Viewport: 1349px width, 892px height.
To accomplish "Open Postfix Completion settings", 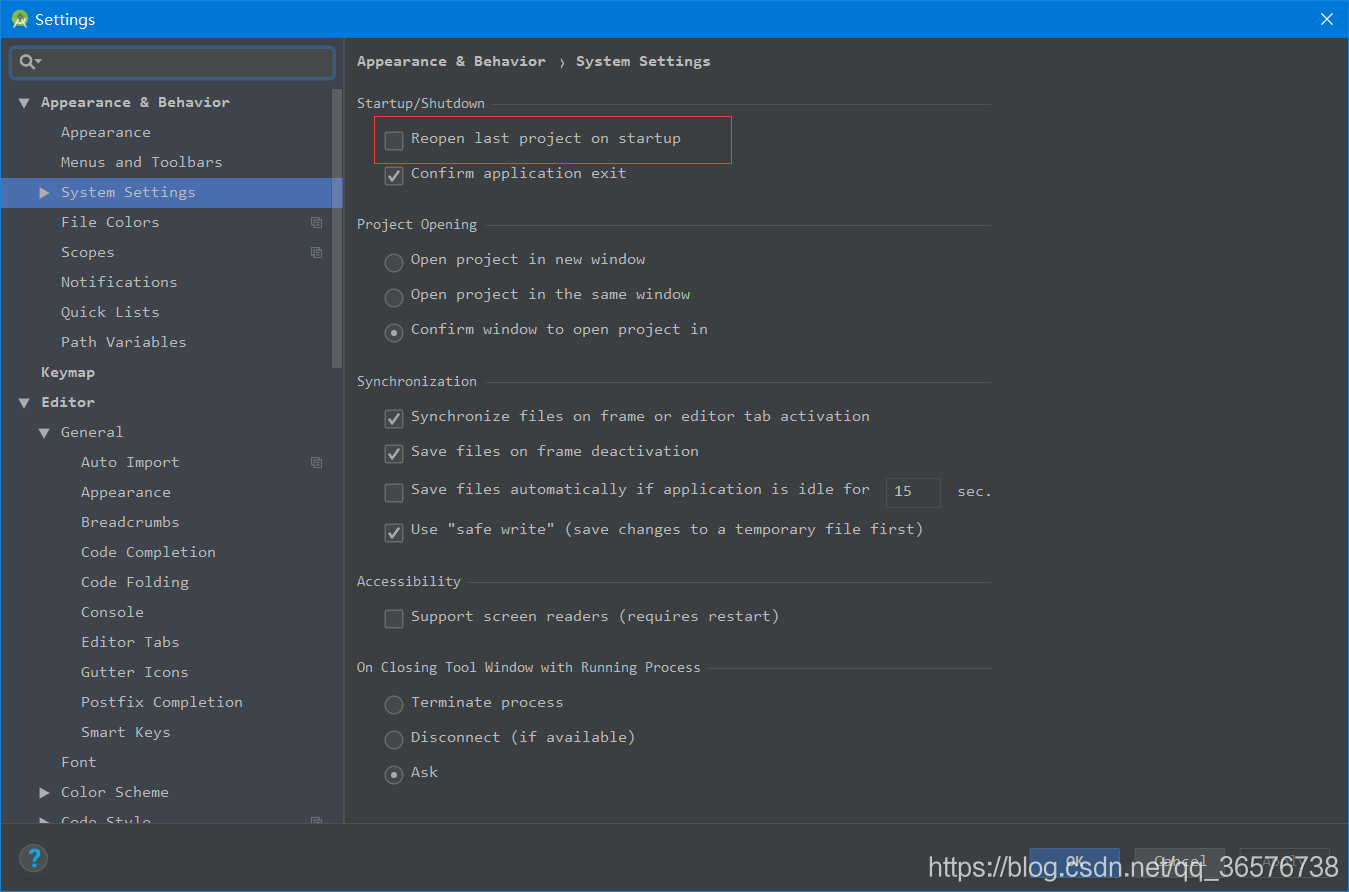I will (x=162, y=702).
